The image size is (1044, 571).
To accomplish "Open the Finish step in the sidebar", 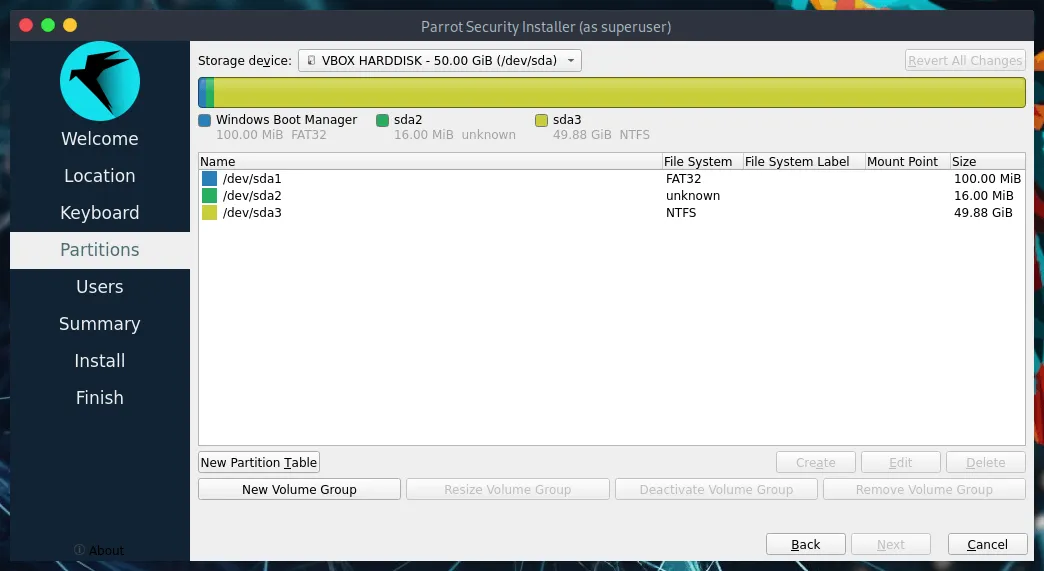I will pos(100,398).
